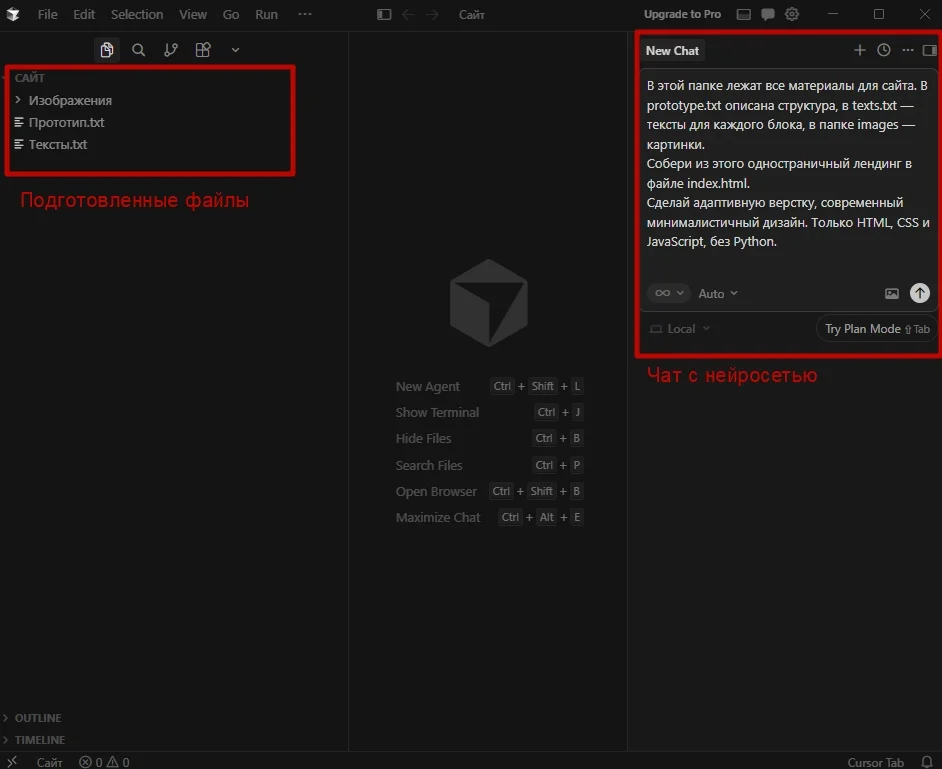Click the Сайт title search box
The height and width of the screenshot is (769, 942).
(x=472, y=14)
